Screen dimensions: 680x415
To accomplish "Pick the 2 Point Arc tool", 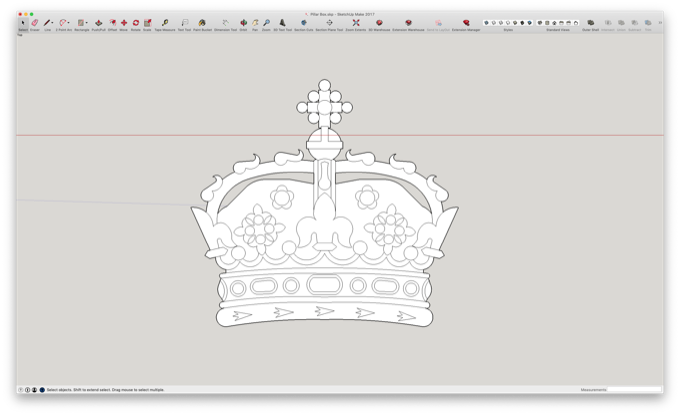I will point(63,23).
